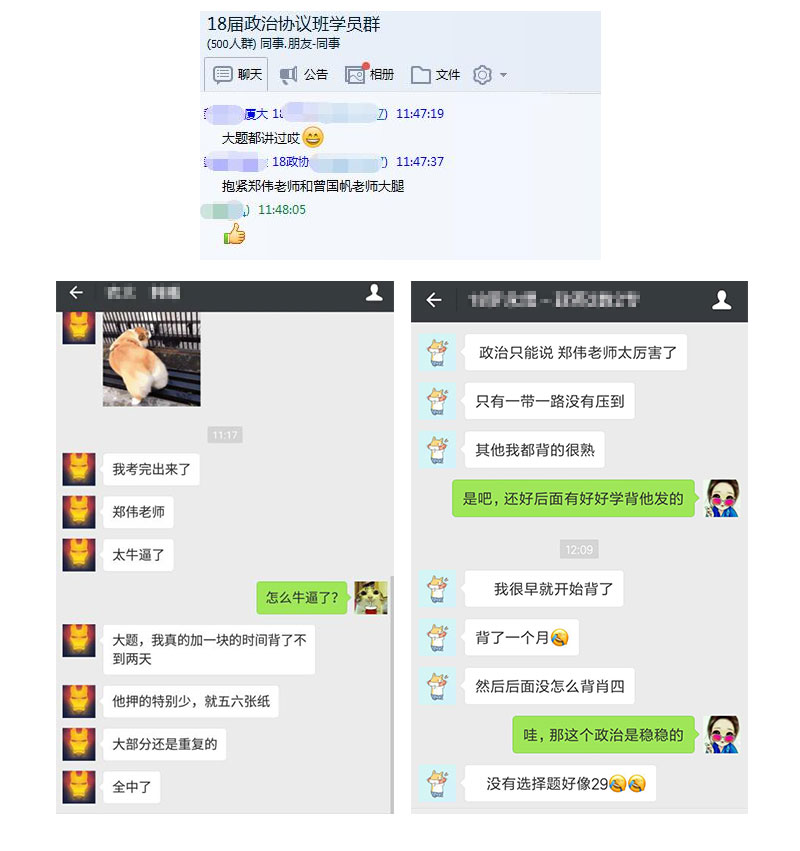This screenshot has height=851, width=800.
Task: Switch to the 公告 announcements tab
Action: click(304, 74)
